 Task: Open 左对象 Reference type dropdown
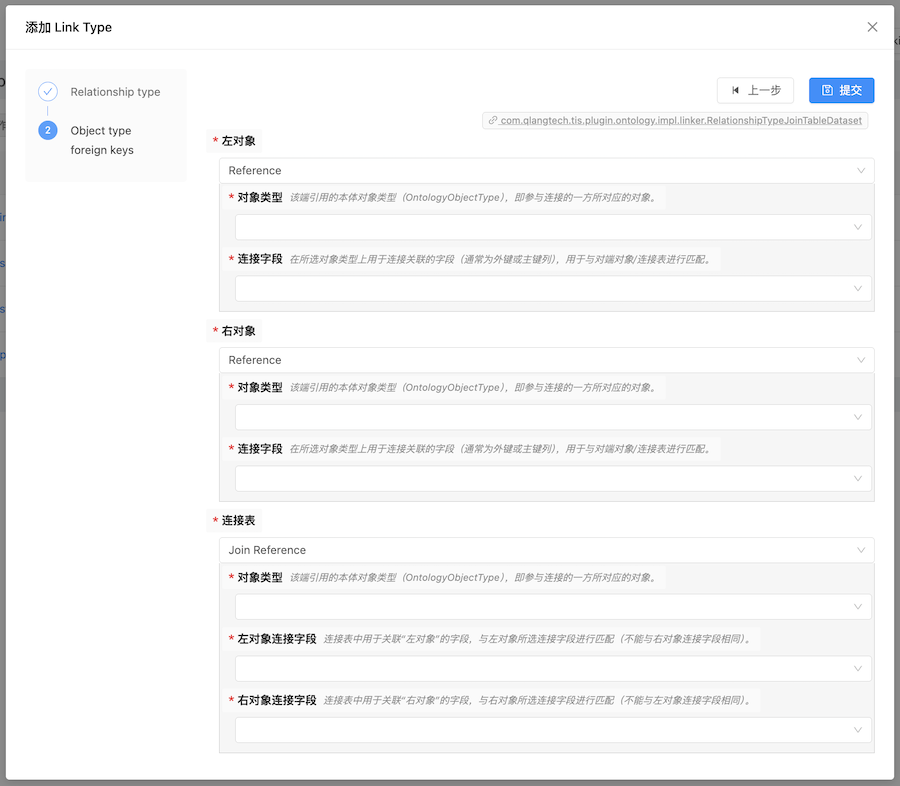coord(546,171)
